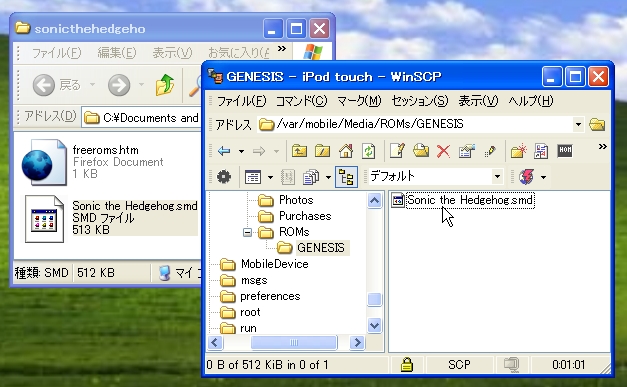Image resolution: width=627 pixels, height=387 pixels.
Task: Click the add shortcut link icon
Action: (541, 151)
